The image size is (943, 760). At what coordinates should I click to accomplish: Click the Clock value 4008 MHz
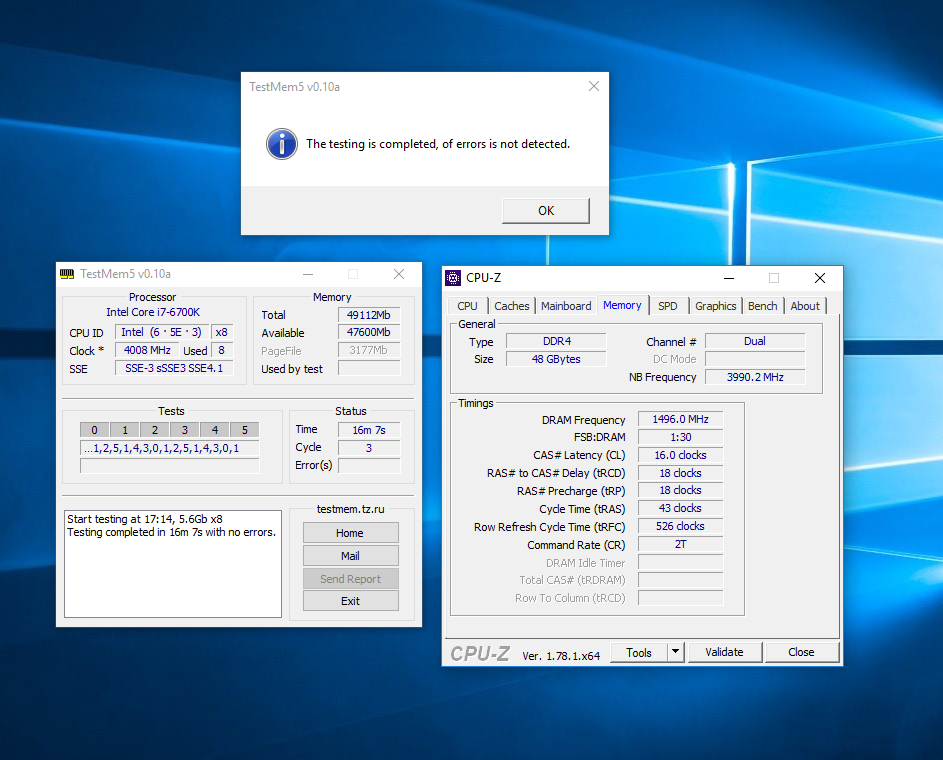[x=147, y=350]
